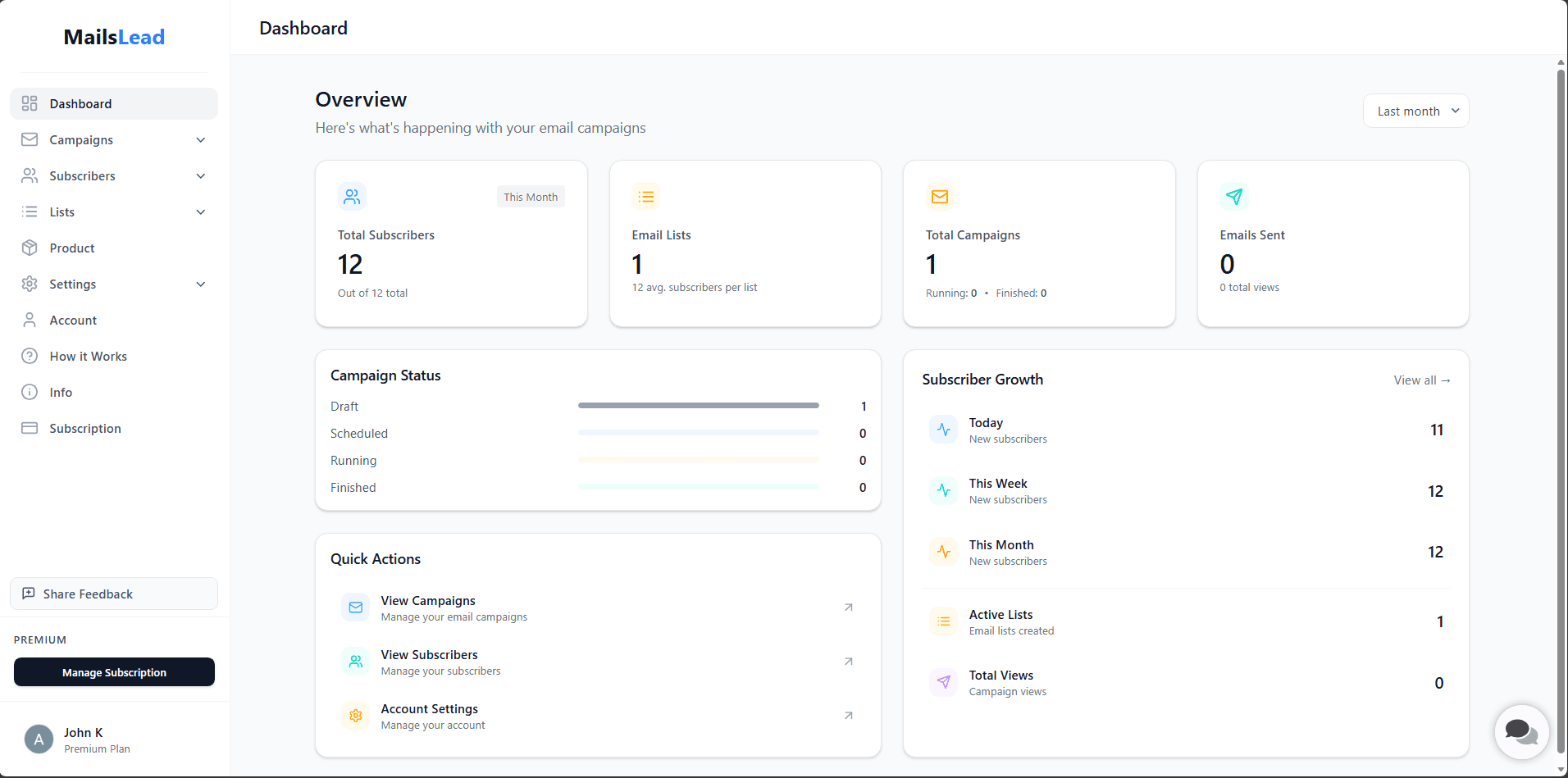Expand the Campaigns section in sidebar
Screen dimensions: 1568x778
[201, 139]
